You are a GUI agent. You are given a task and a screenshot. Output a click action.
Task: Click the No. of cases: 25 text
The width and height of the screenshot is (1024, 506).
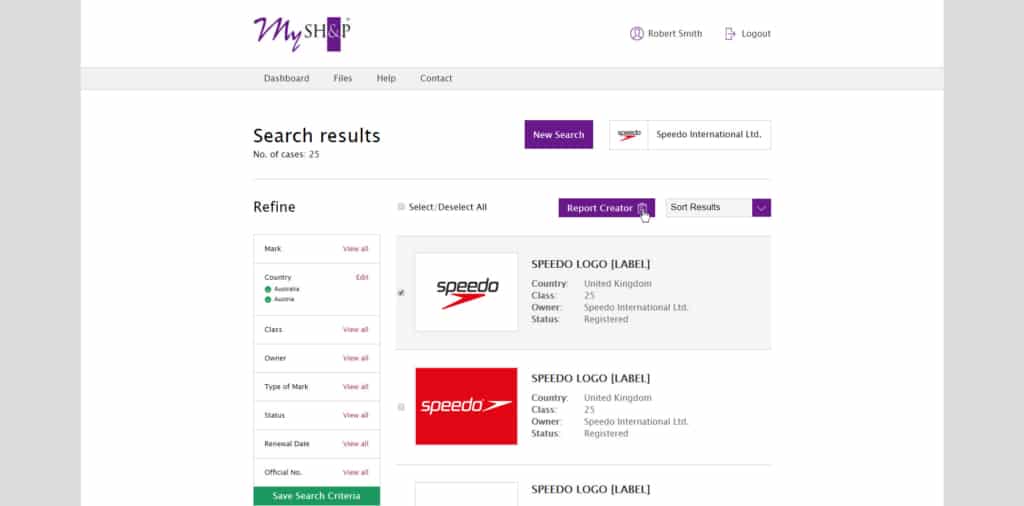click(286, 155)
